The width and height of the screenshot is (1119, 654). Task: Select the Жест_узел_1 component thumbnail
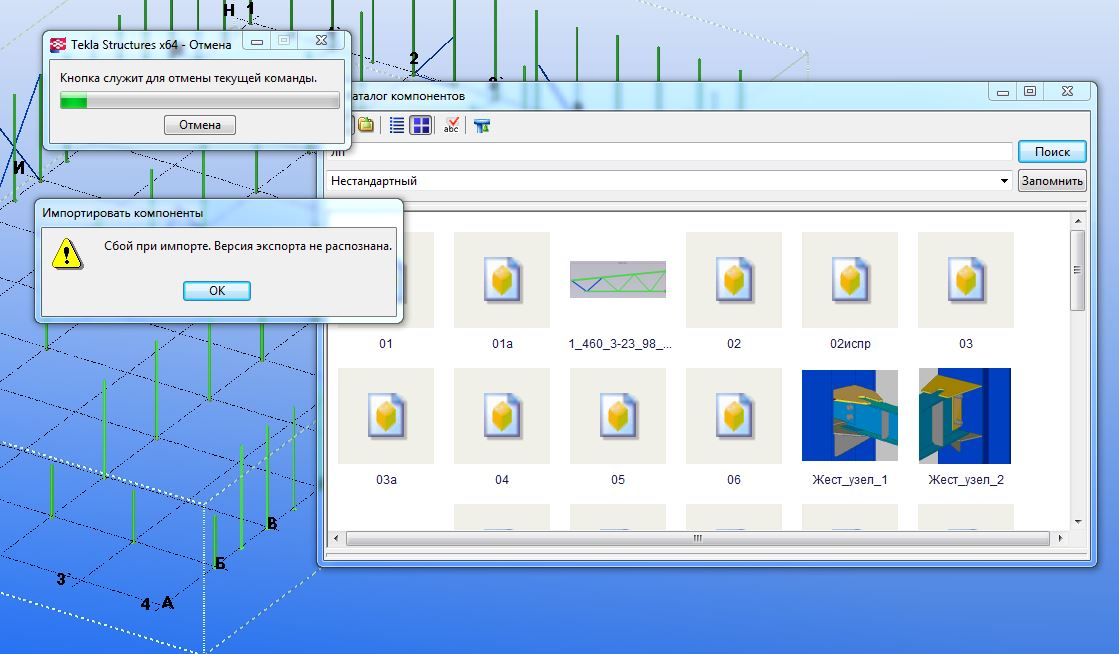coord(849,416)
